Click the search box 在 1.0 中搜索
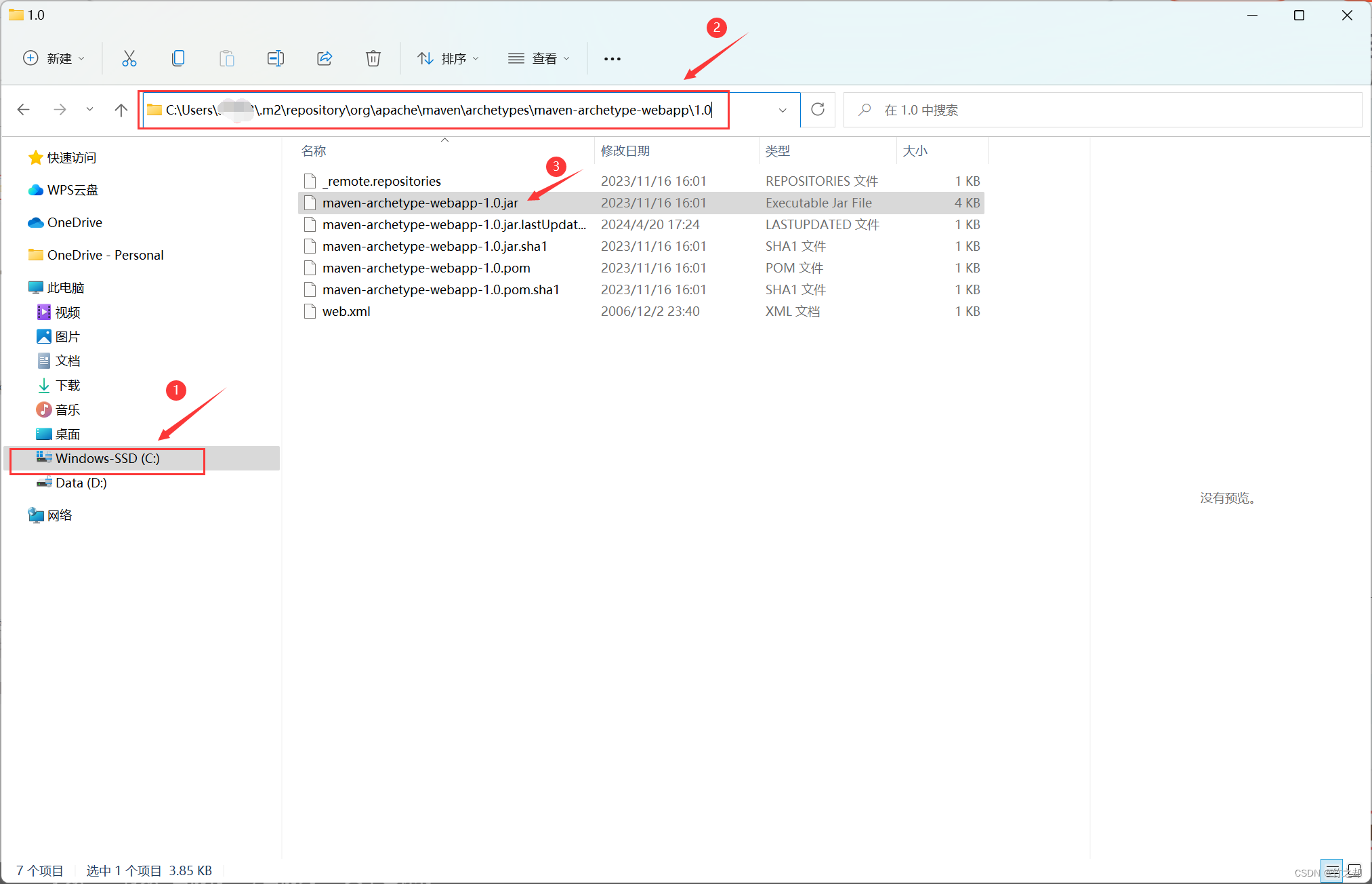This screenshot has height=884, width=1372. pos(1102,110)
